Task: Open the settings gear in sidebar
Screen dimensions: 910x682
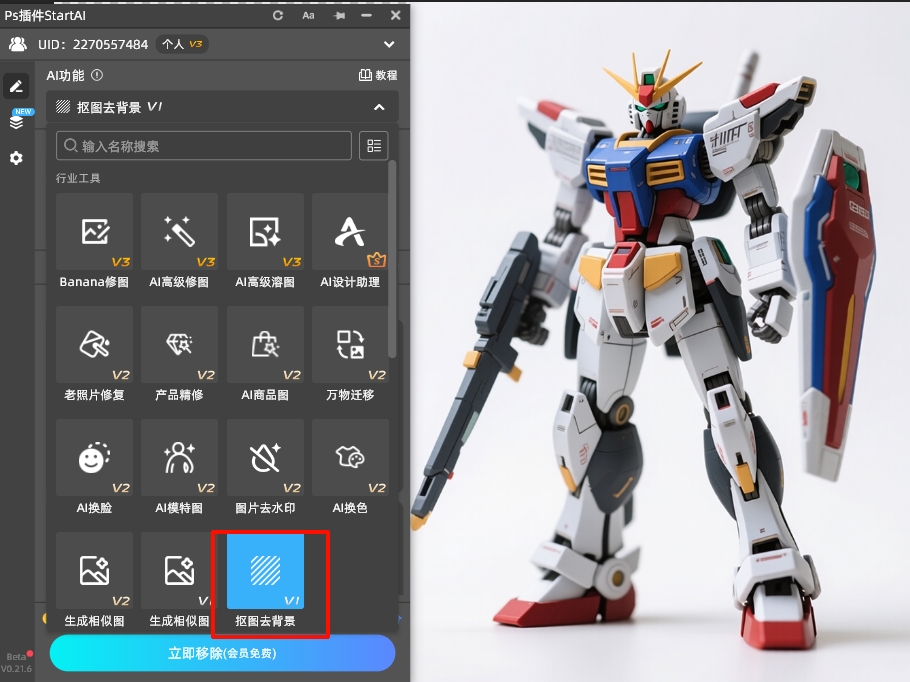Action: point(16,158)
